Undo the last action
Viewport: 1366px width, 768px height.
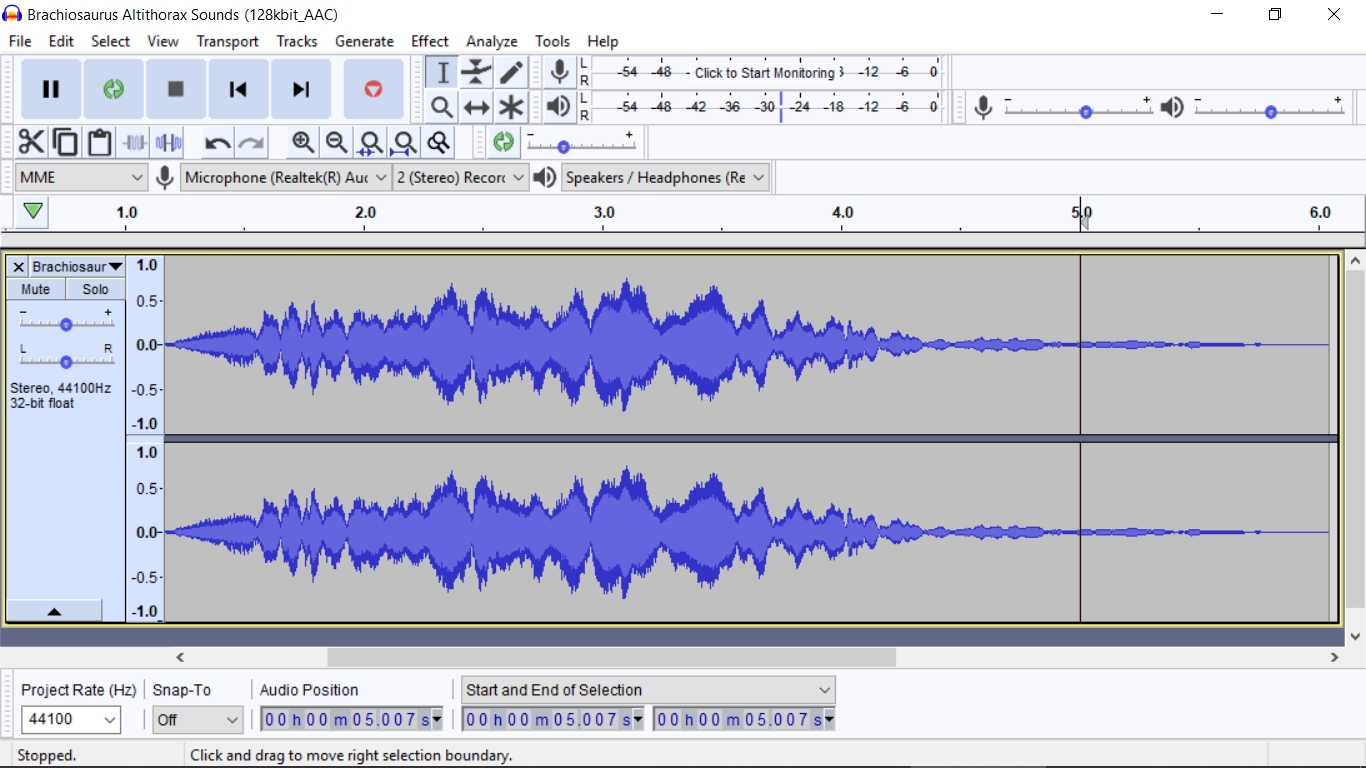[x=217, y=143]
